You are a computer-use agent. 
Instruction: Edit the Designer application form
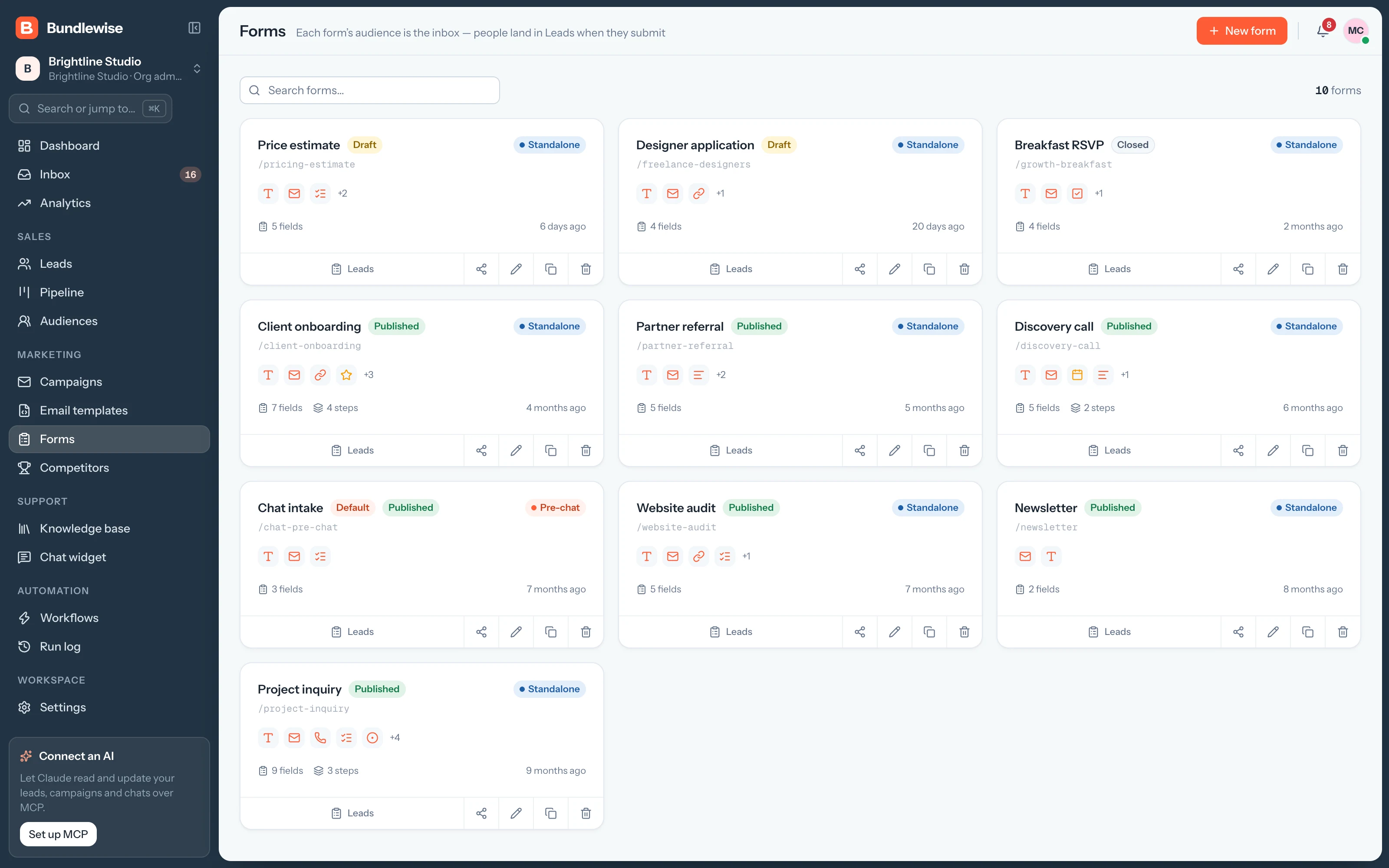tap(894, 269)
